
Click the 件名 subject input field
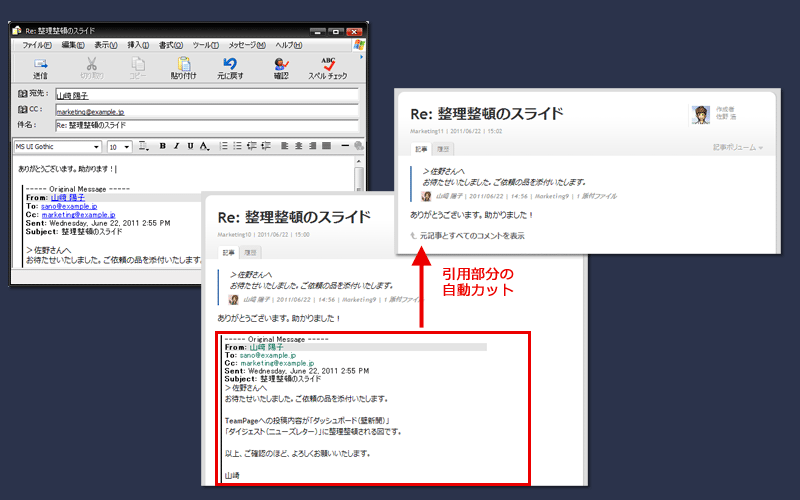207,126
